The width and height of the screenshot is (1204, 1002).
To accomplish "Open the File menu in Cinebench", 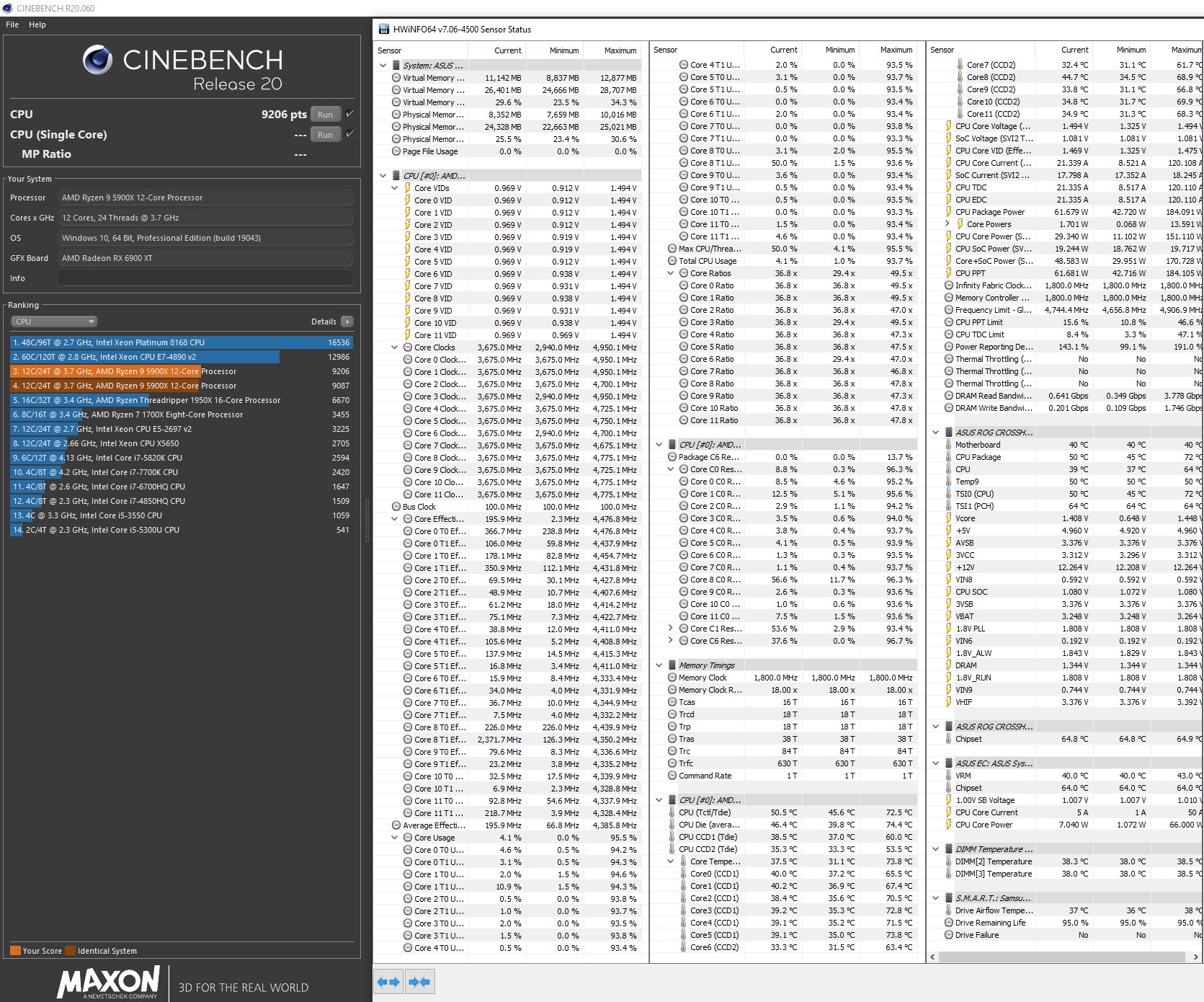I will [12, 25].
